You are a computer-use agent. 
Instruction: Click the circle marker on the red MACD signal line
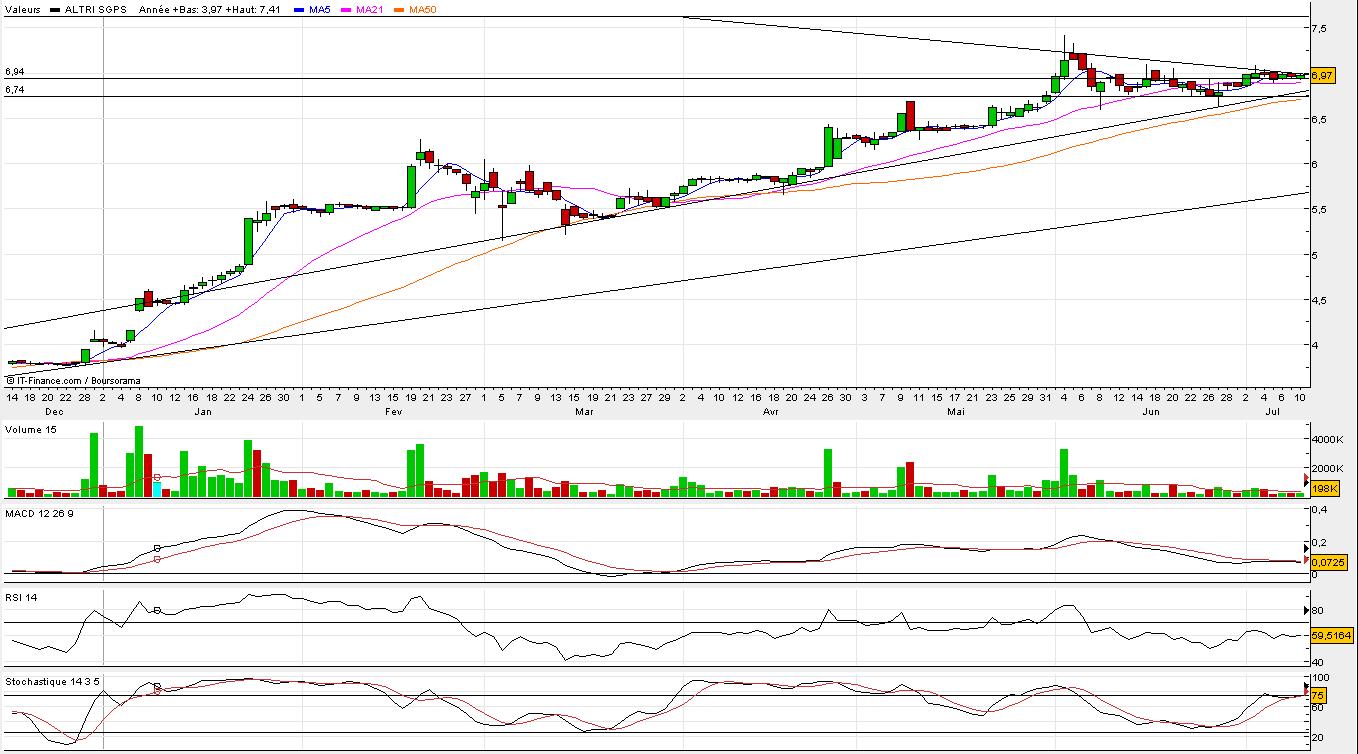[x=157, y=559]
